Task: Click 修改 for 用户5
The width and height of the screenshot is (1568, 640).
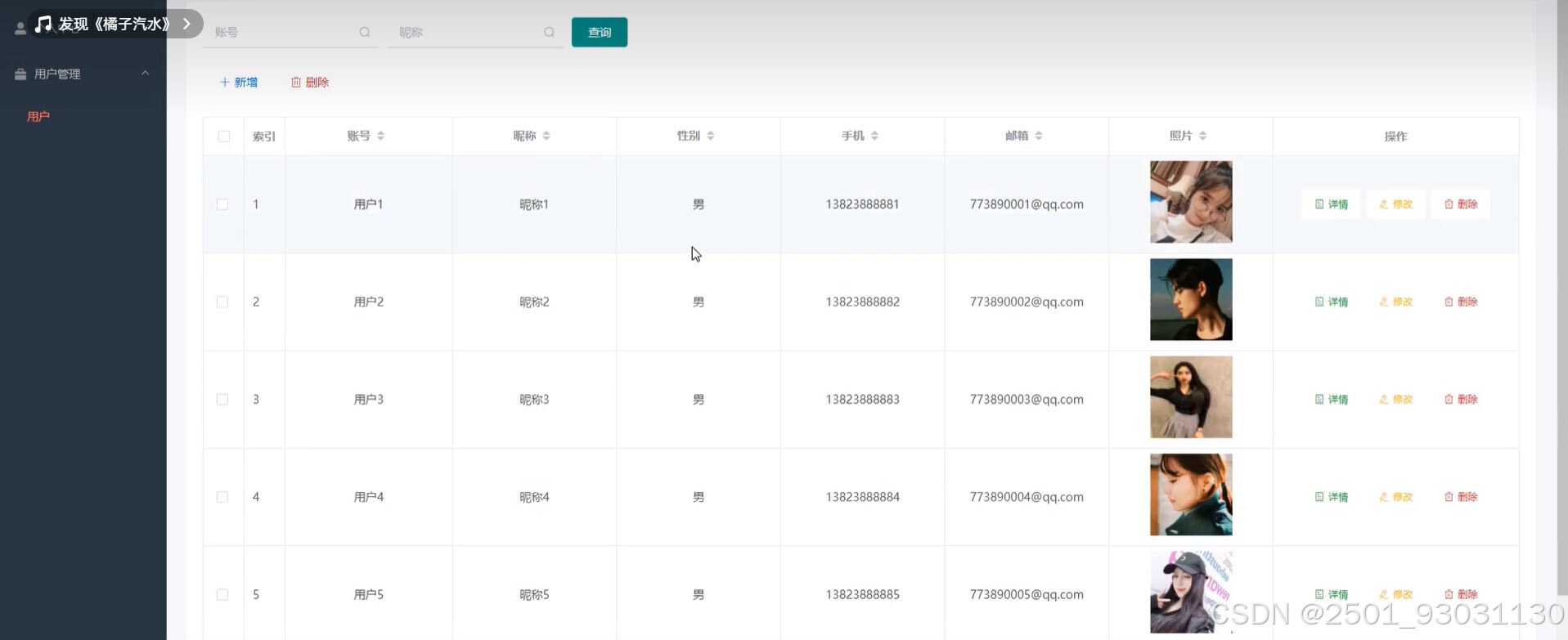Action: click(1395, 594)
